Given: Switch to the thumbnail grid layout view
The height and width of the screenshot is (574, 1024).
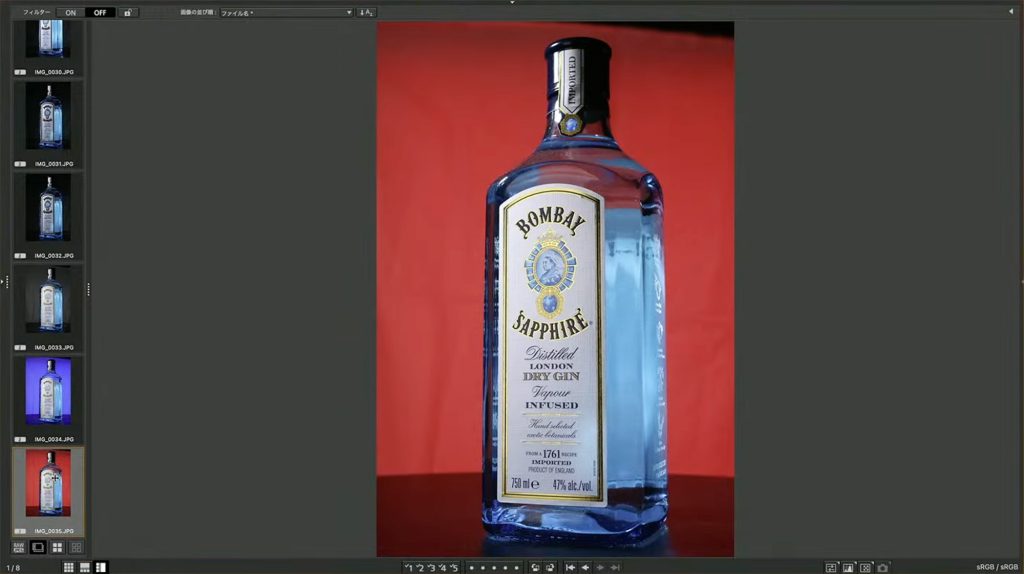Looking at the screenshot, I should coord(69,567).
